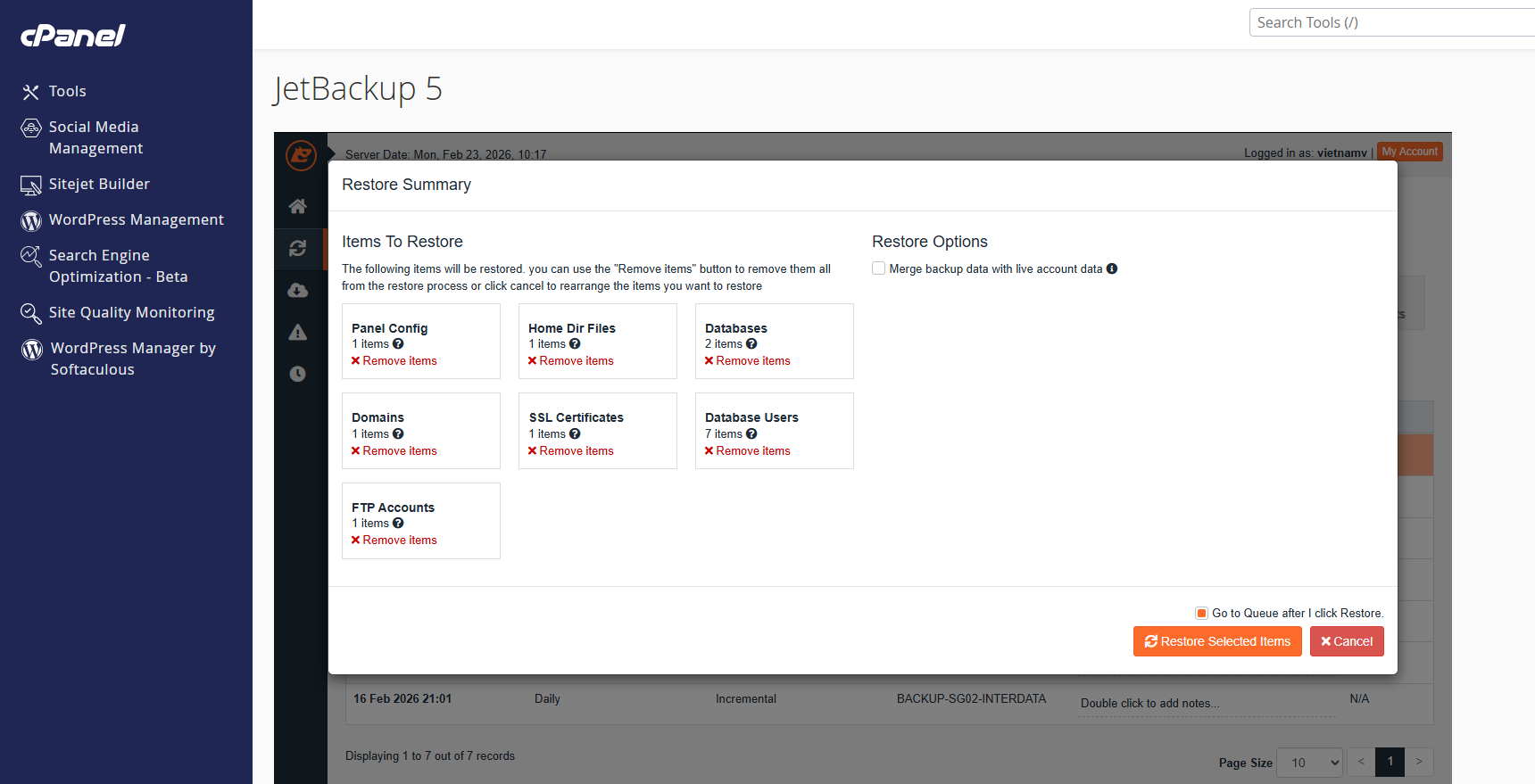Click the Sitejet Builder monitor icon

pyautogui.click(x=31, y=185)
